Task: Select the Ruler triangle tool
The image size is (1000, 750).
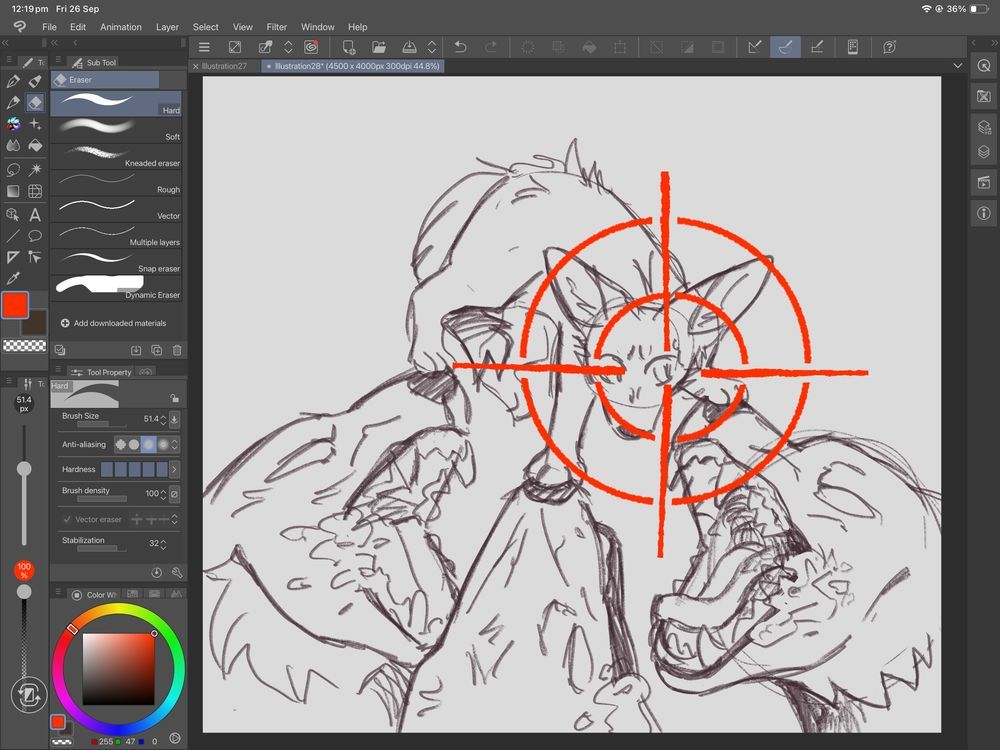Action: (13, 257)
